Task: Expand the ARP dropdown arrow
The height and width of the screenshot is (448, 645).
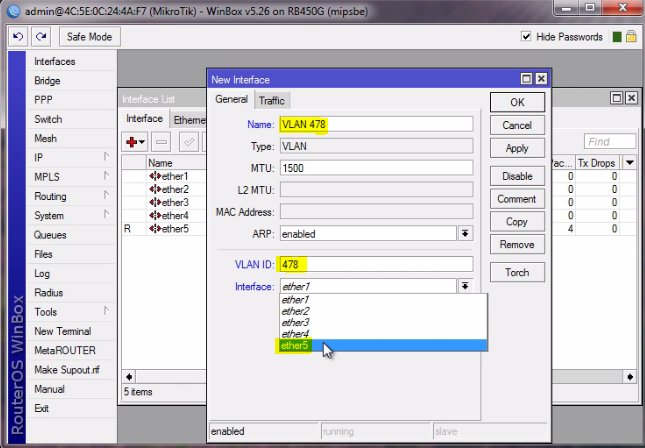Action: 465,234
